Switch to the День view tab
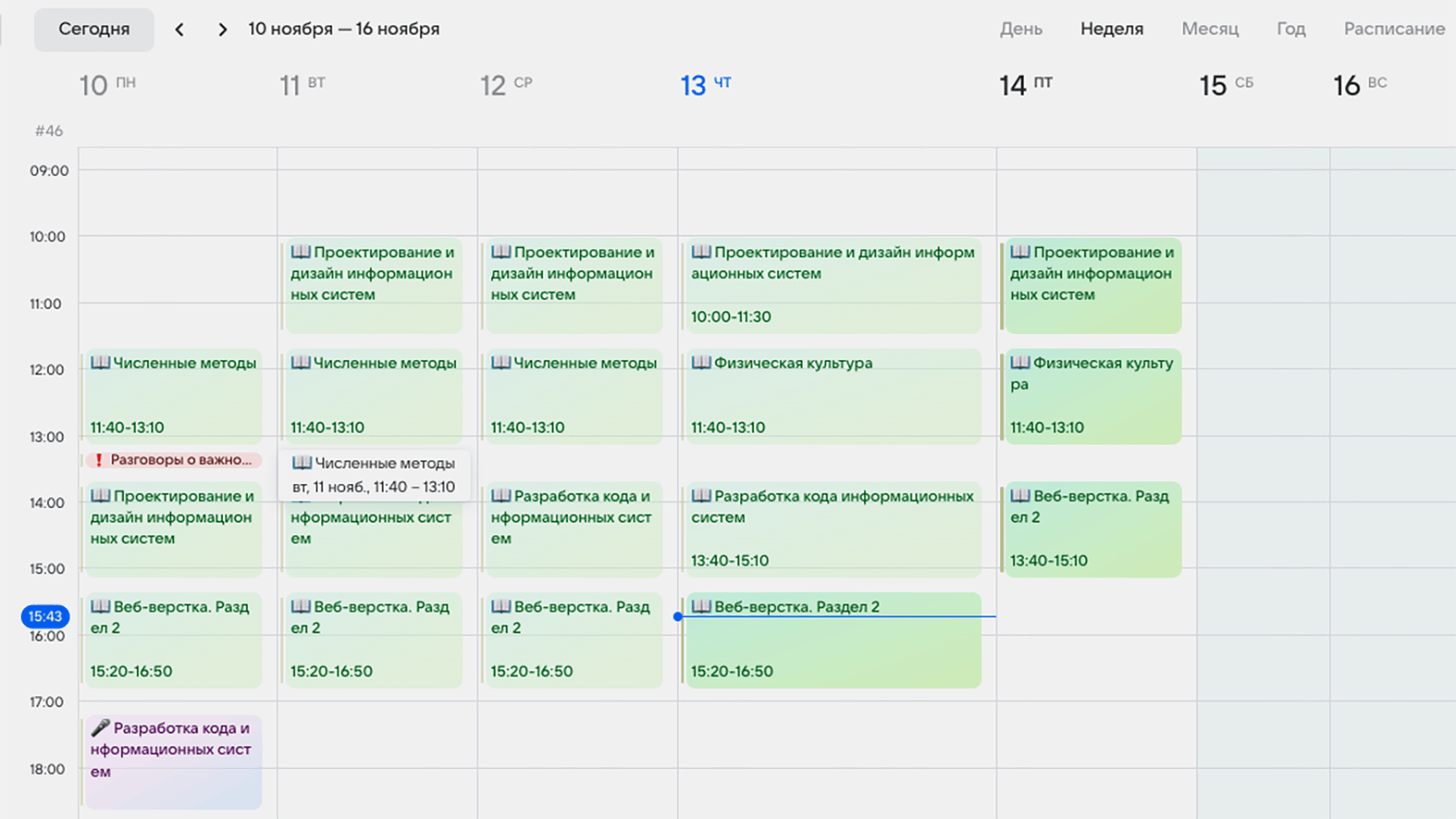The width and height of the screenshot is (1456, 819). [1020, 29]
